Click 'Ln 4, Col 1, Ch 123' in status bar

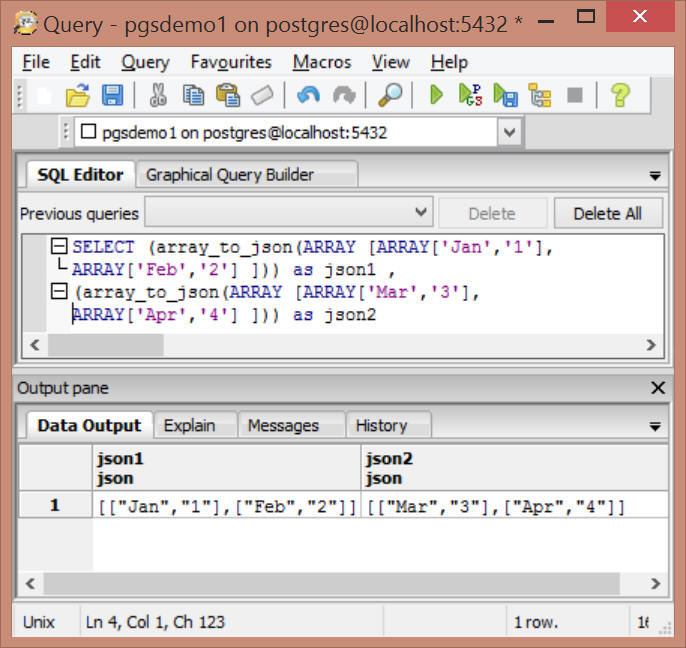pyautogui.click(x=155, y=622)
